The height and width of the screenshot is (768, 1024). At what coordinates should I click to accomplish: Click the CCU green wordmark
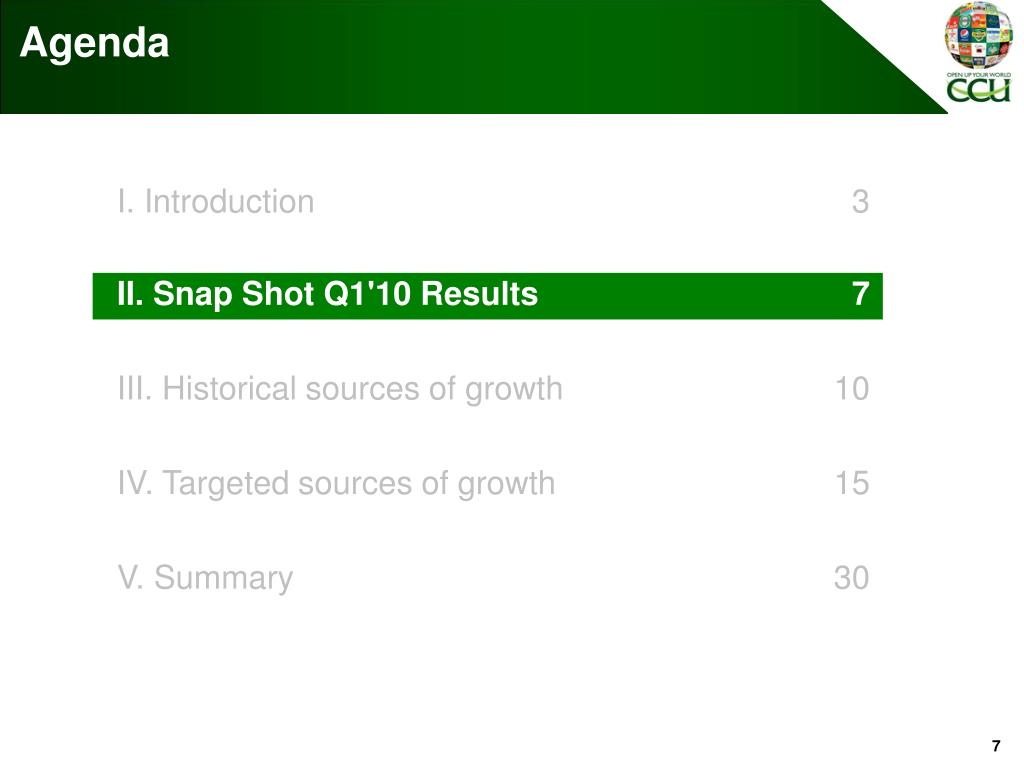tap(978, 90)
